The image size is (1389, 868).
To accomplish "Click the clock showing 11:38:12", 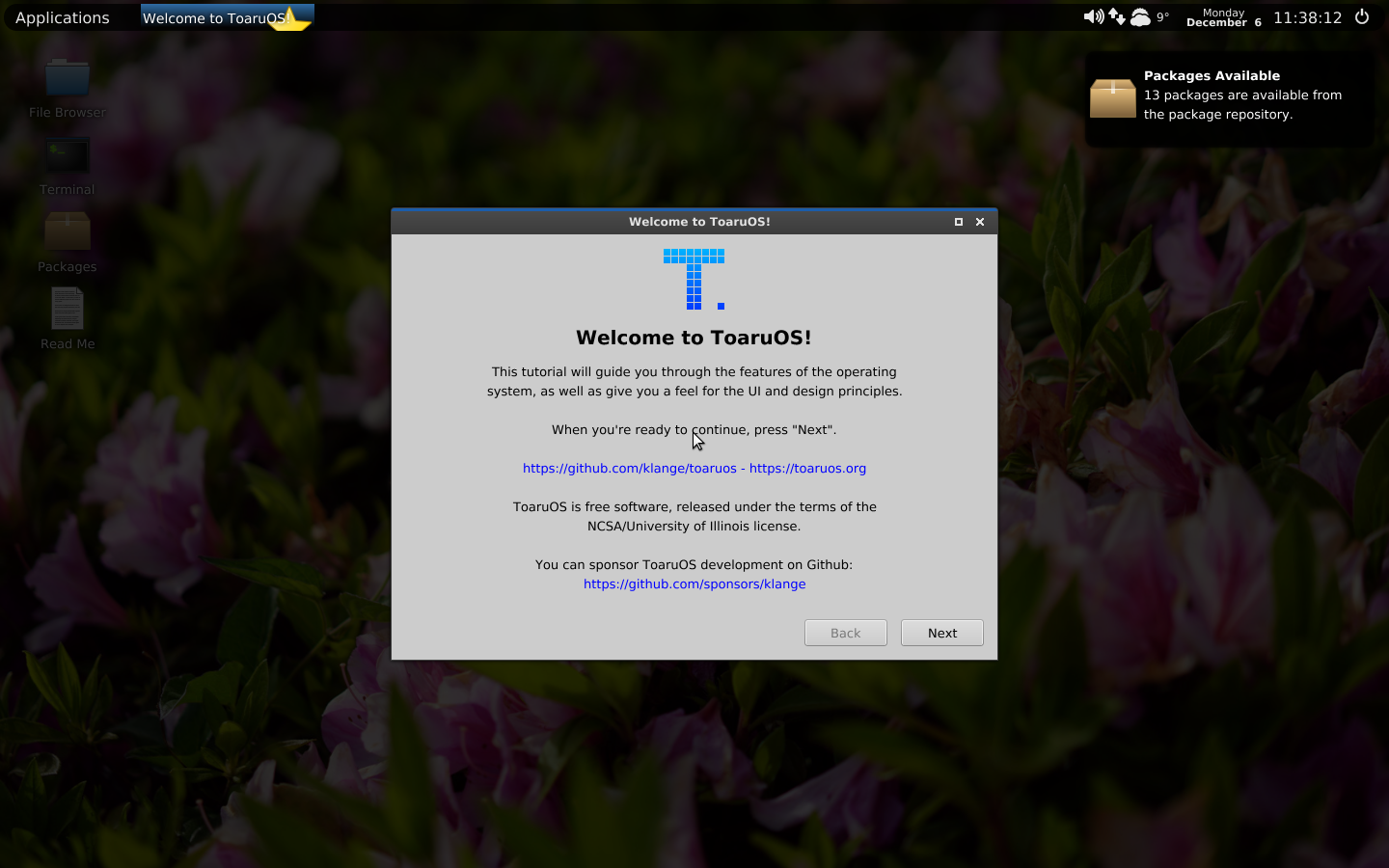I will pyautogui.click(x=1308, y=16).
